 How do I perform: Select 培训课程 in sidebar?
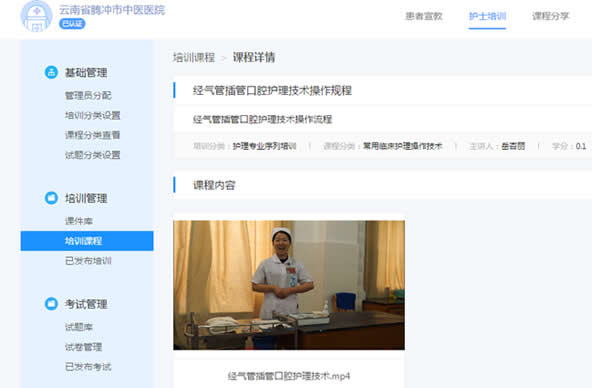coord(87,241)
